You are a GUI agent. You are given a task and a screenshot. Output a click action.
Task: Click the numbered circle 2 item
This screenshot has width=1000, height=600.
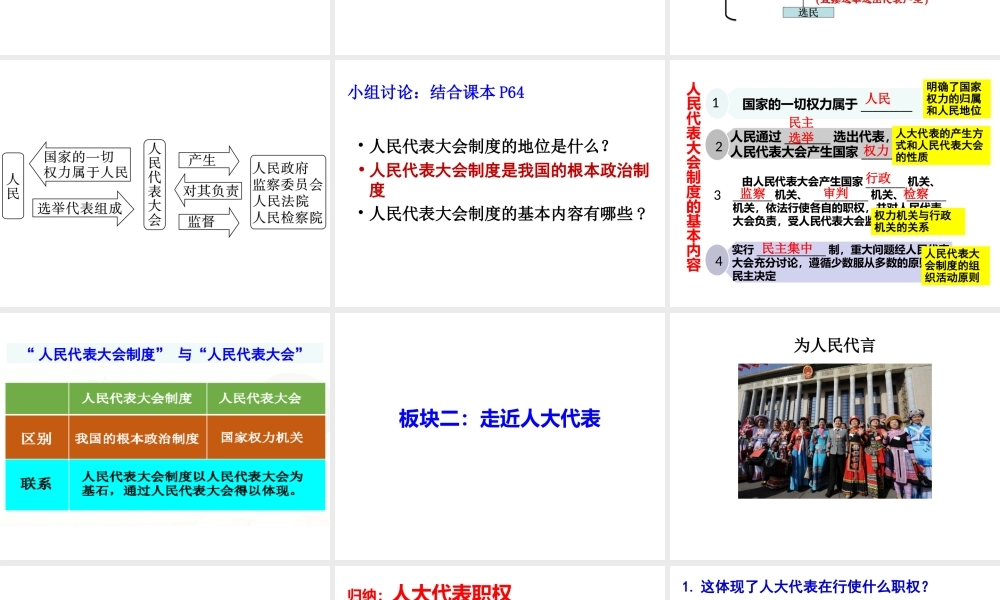[x=719, y=146]
